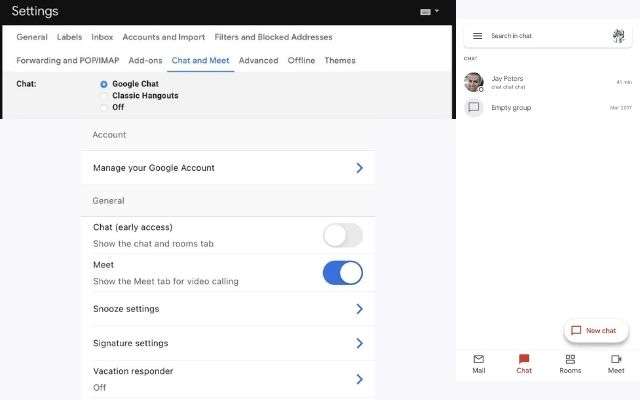Open the Jay Peters conversation name
Image resolution: width=640 pixels, height=400 pixels.
point(507,78)
